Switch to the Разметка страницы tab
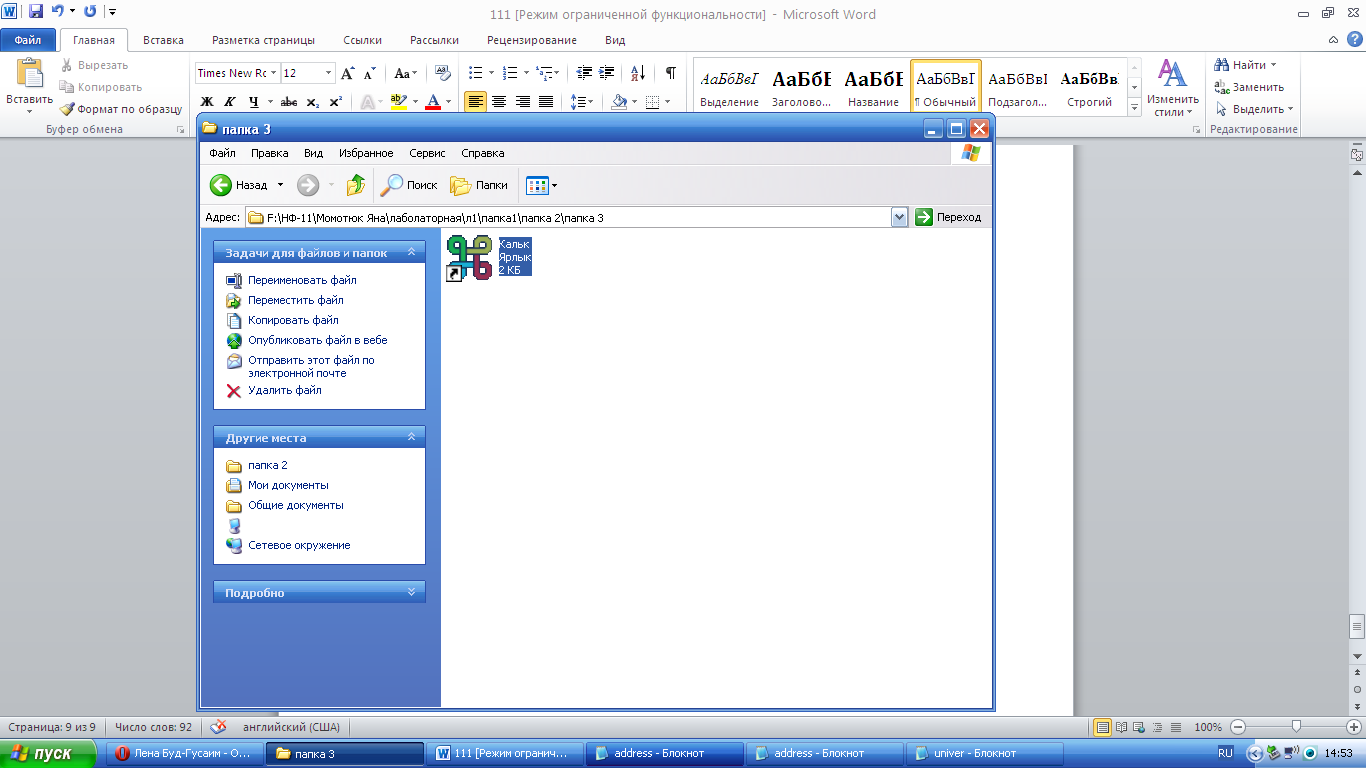Viewport: 1366px width, 768px height. coord(263,40)
